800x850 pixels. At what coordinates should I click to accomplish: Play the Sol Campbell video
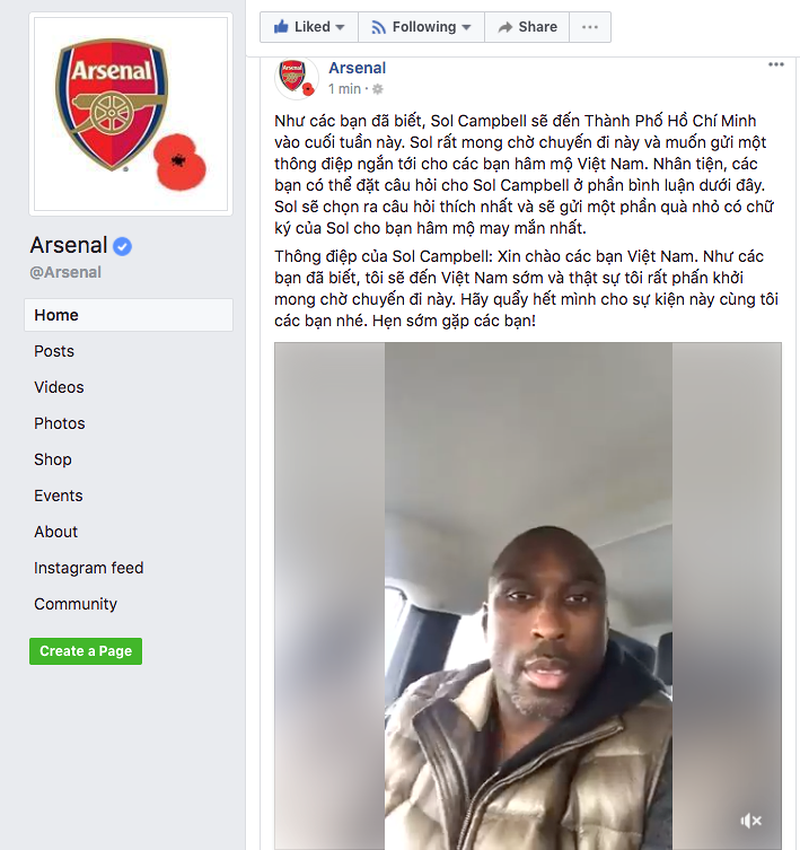click(x=528, y=595)
